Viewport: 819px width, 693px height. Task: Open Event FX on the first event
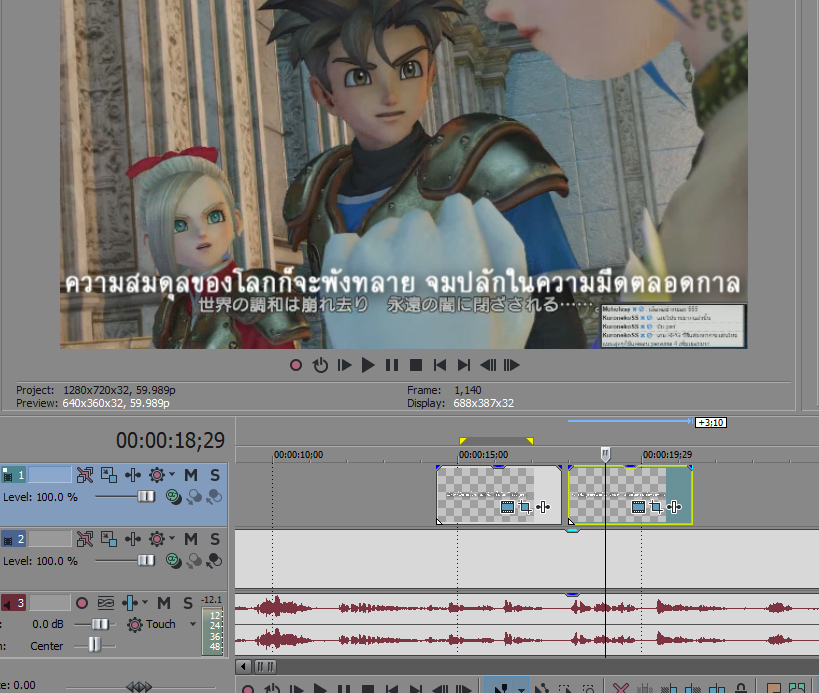(543, 507)
